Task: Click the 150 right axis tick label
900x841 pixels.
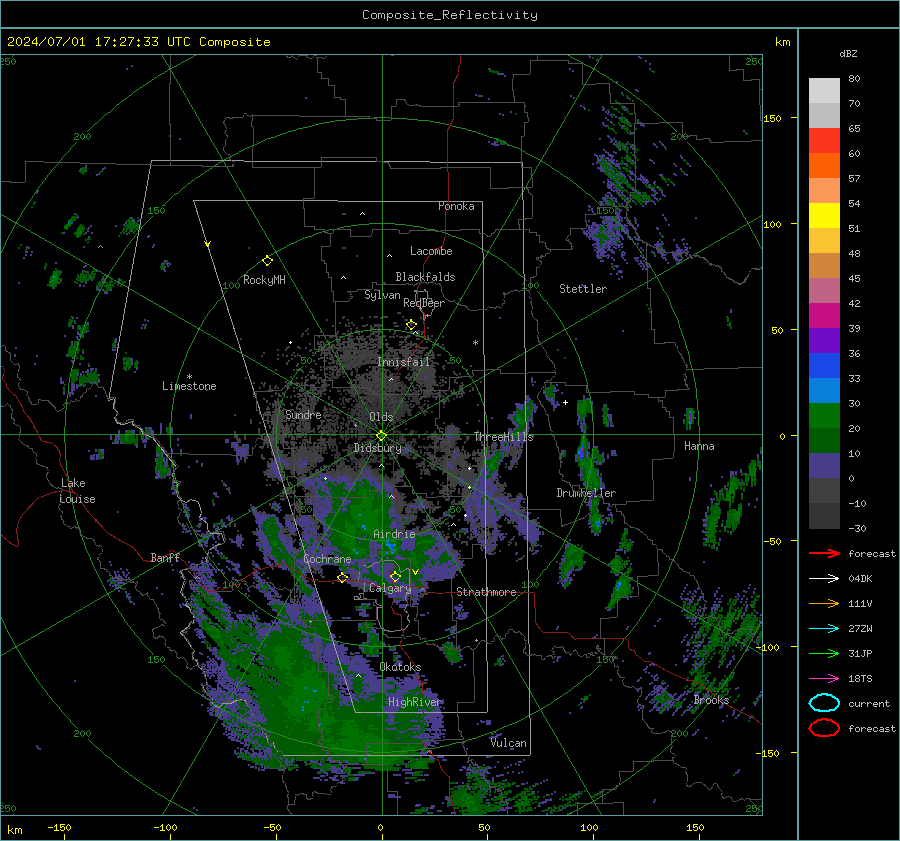Action: (772, 118)
